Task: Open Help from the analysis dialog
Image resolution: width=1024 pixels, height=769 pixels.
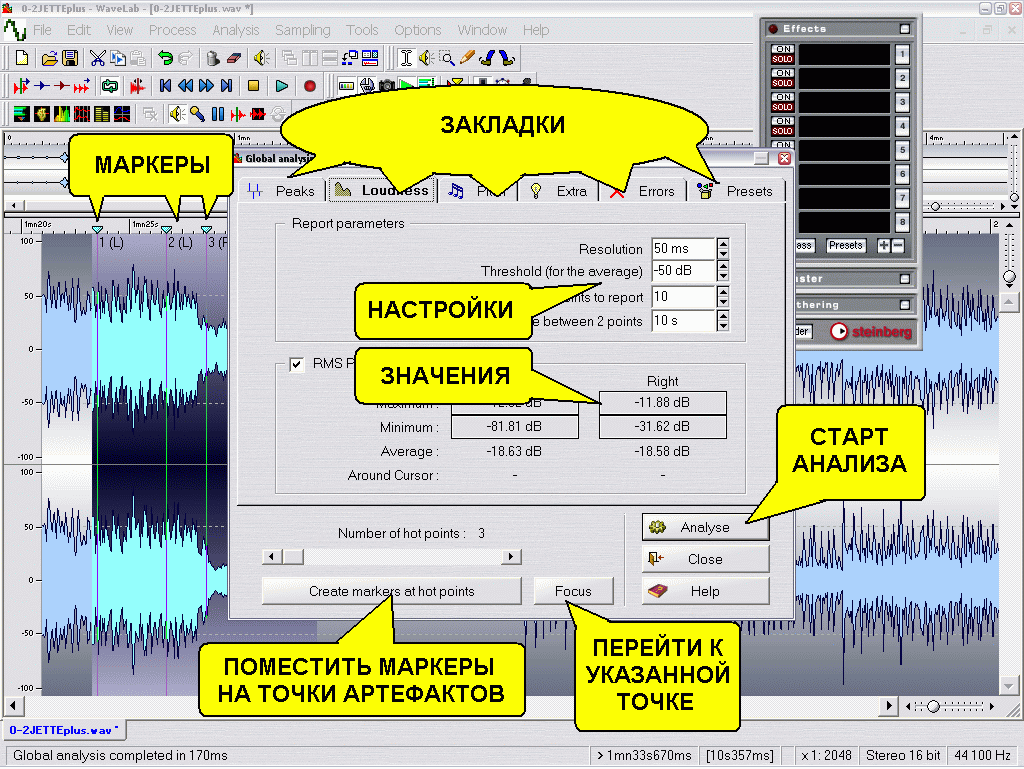Action: 705,591
